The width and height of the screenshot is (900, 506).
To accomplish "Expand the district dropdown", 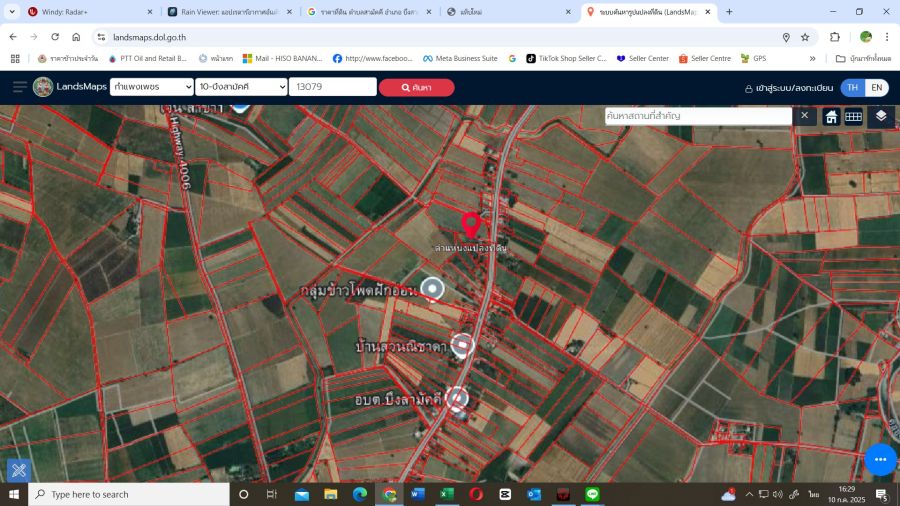I will click(x=241, y=87).
